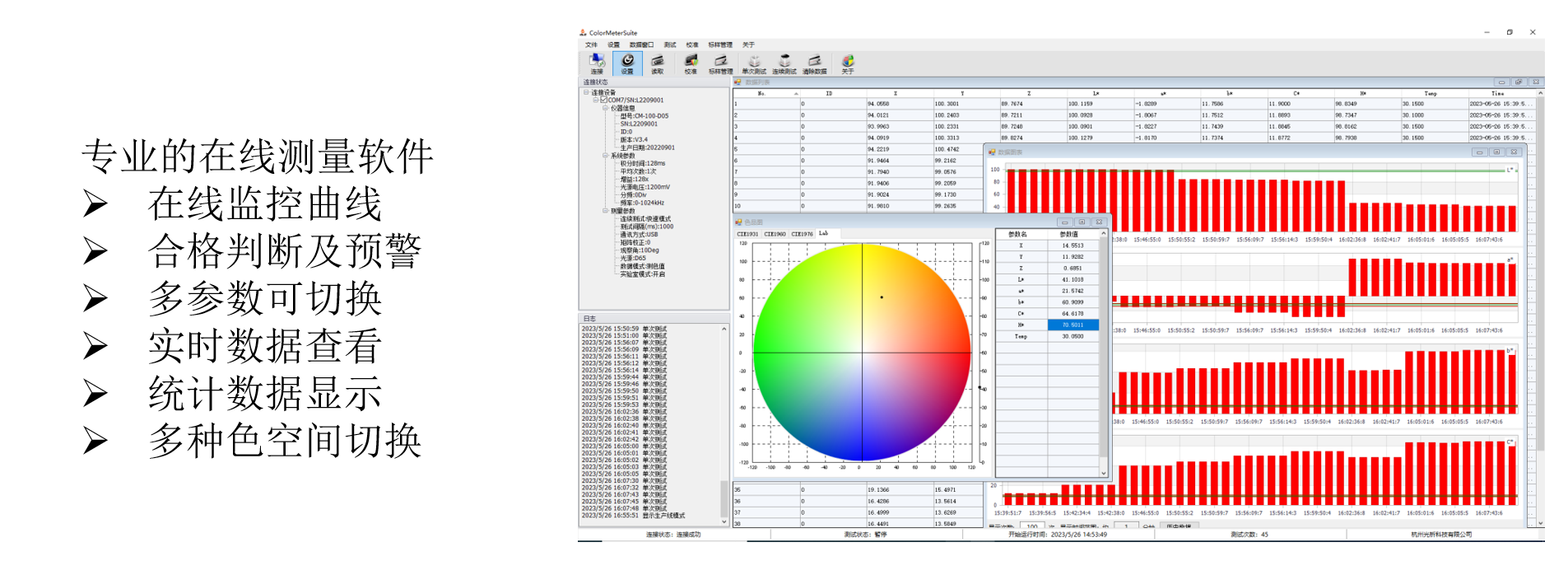Select tree item 型号:CM-100-D05
1568x575 pixels.
click(644, 116)
